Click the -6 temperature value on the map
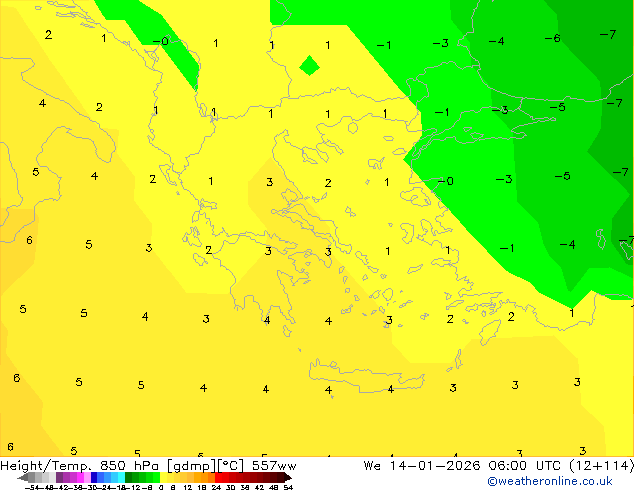 [x=552, y=38]
